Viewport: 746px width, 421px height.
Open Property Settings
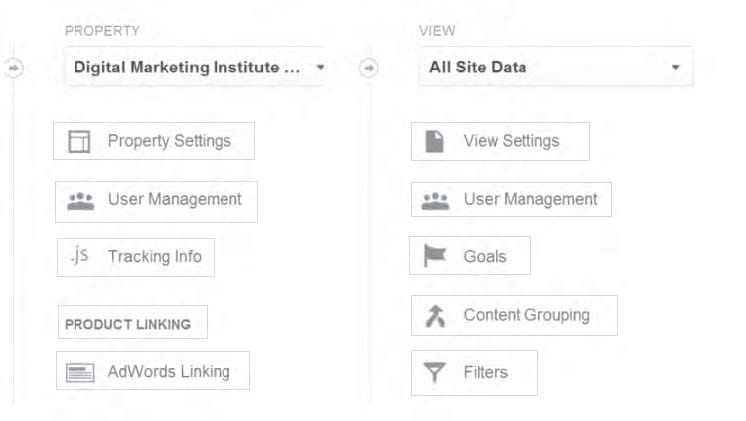point(154,141)
